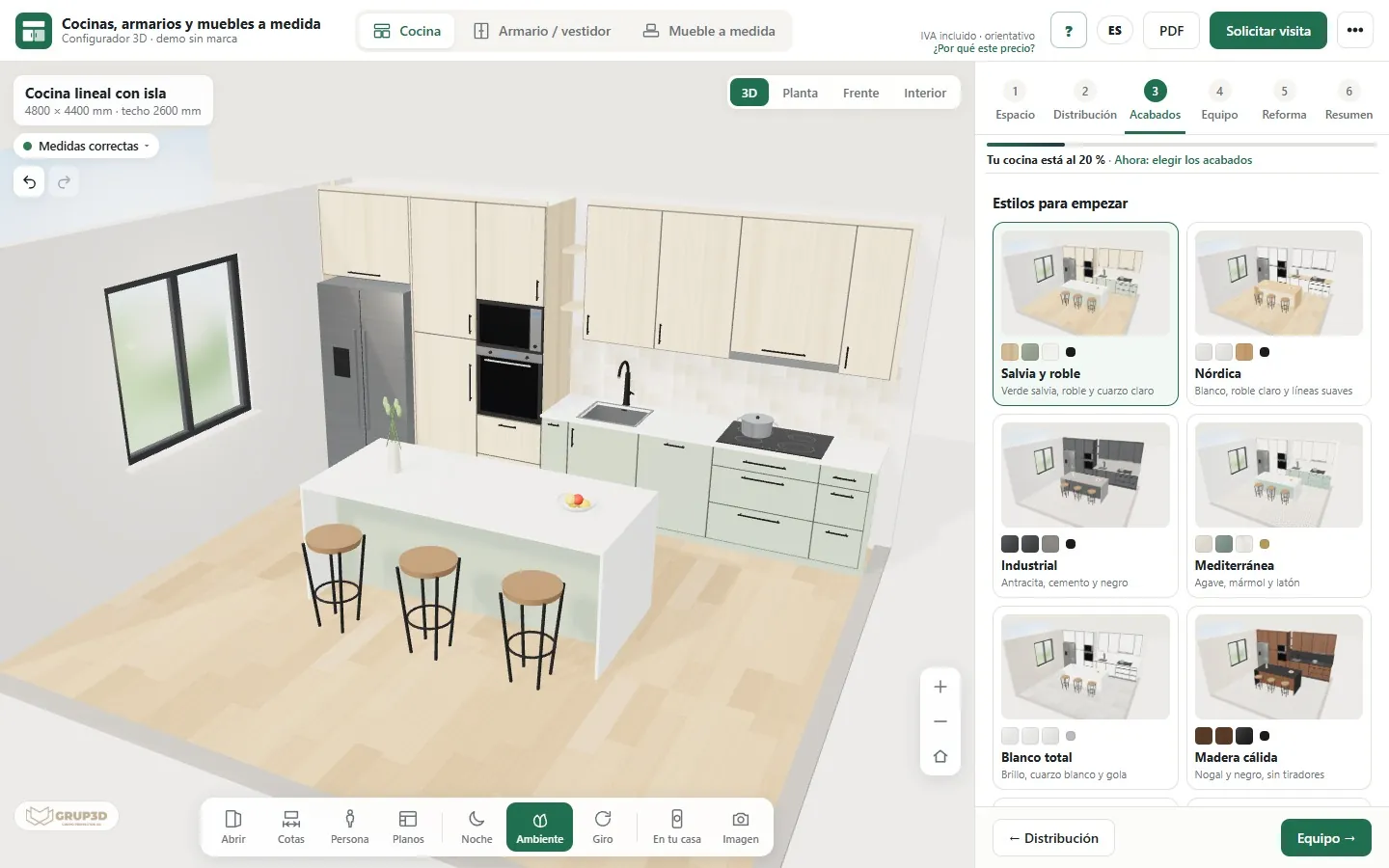
Task: Open the more options ellipsis menu
Action: [1355, 31]
